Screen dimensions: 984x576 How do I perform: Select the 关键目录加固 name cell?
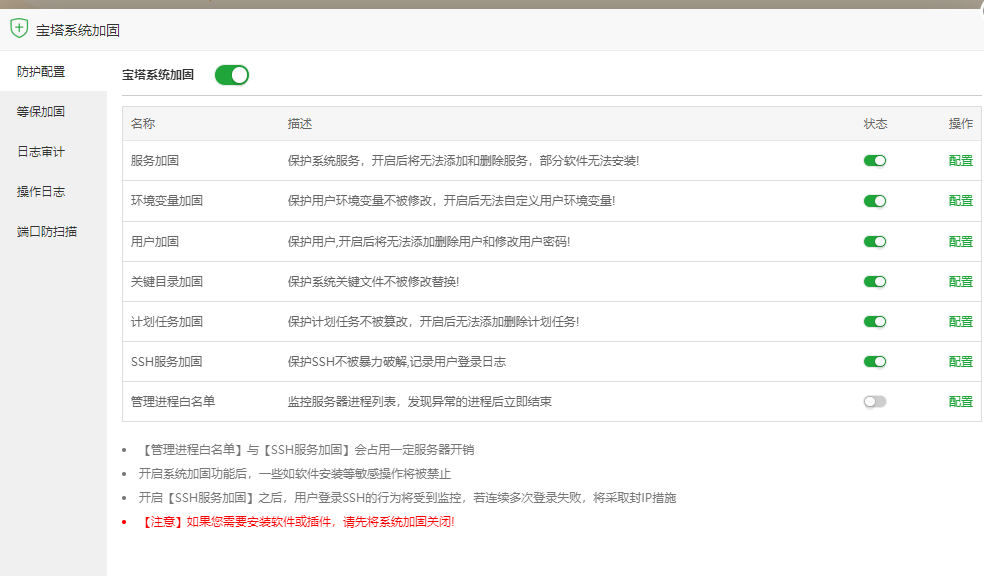pos(167,282)
